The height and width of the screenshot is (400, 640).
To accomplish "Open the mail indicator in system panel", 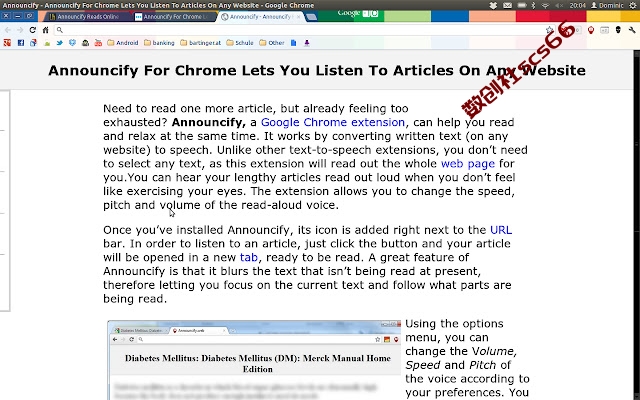I will point(507,5).
